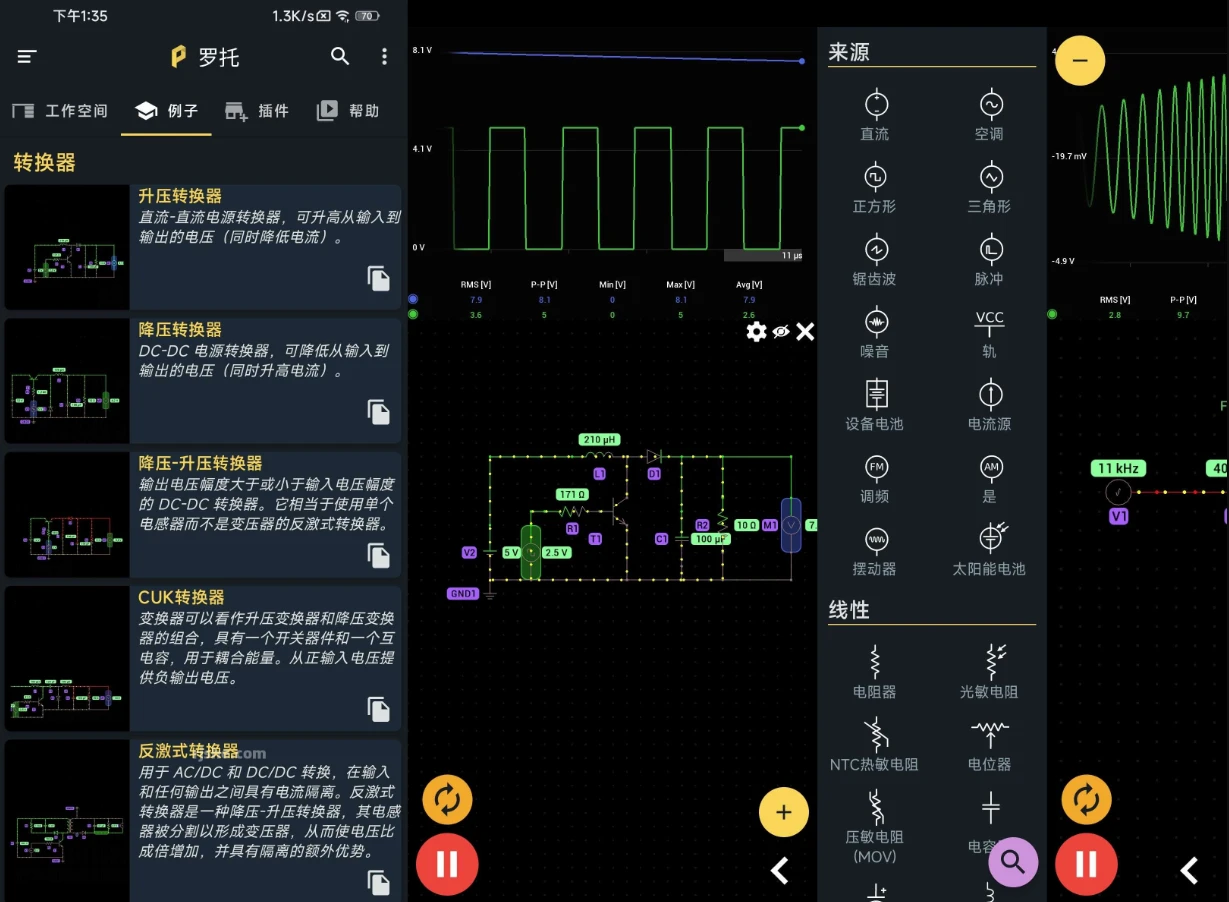Toggle the blue trace channel dot

pos(413,299)
